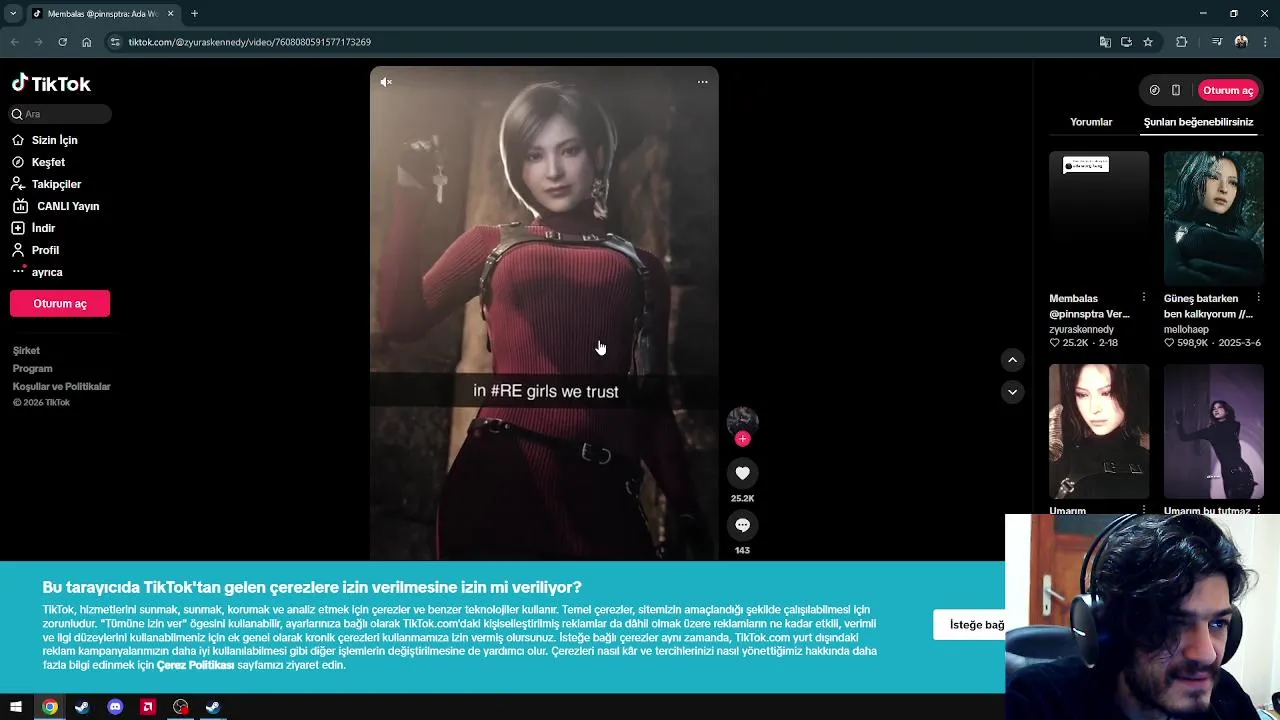
Task: Switch to Şunları beğenebilirsiniz tab
Action: click(1198, 122)
